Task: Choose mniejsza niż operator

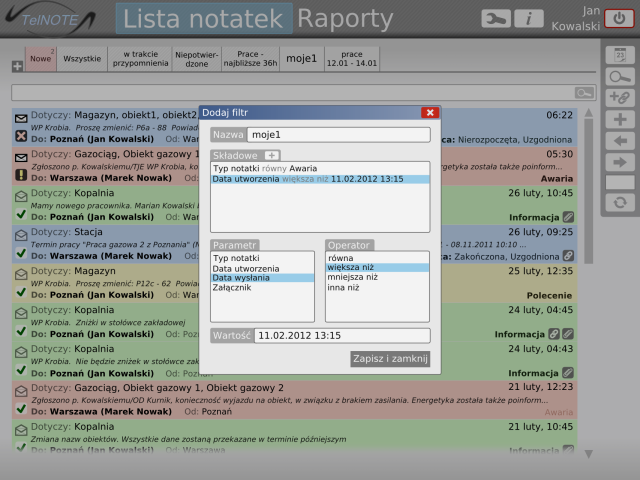Action: tap(378, 277)
